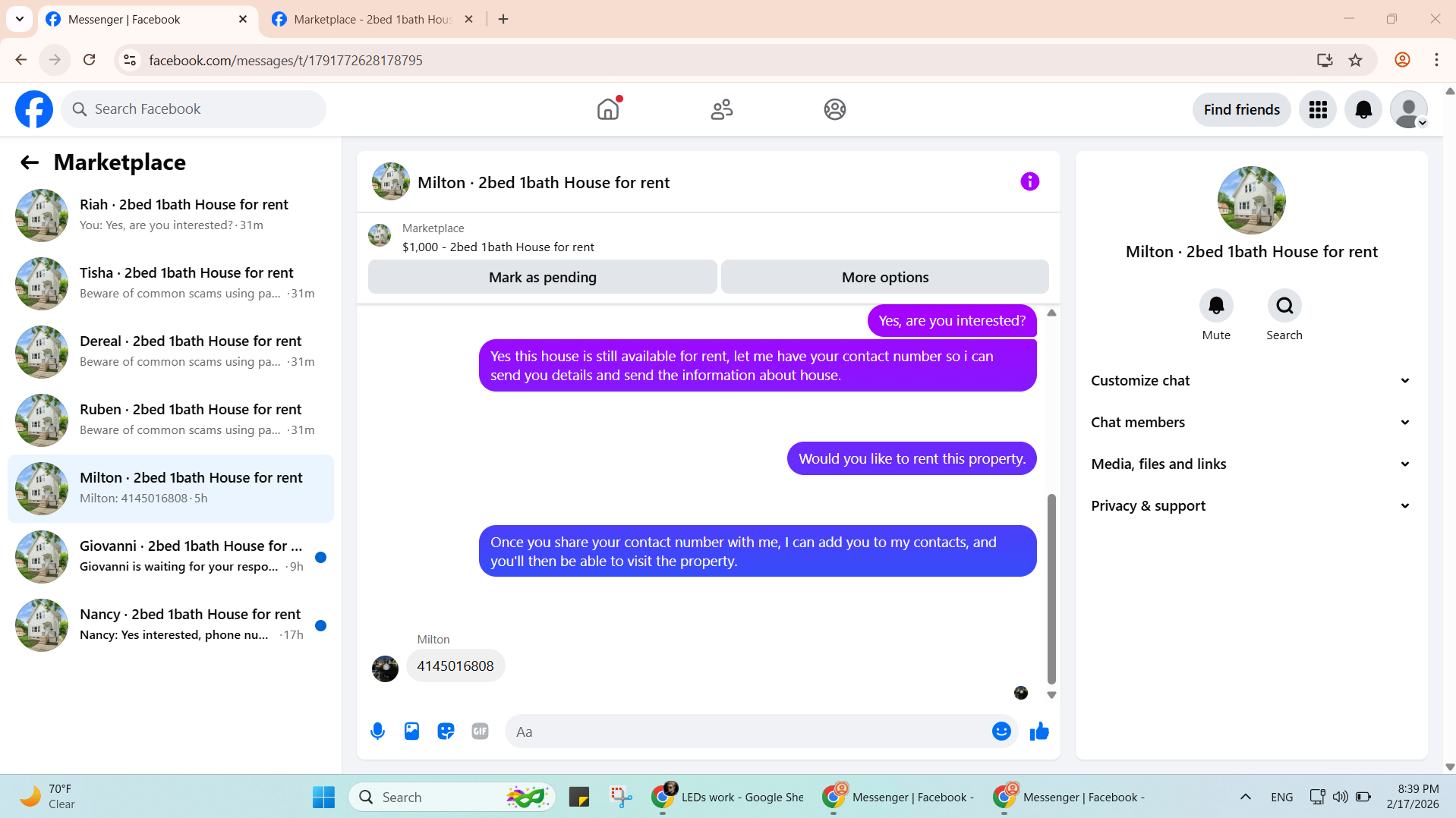The image size is (1456, 818).
Task: Bookmark this page with the star icon
Action: [x=1355, y=60]
